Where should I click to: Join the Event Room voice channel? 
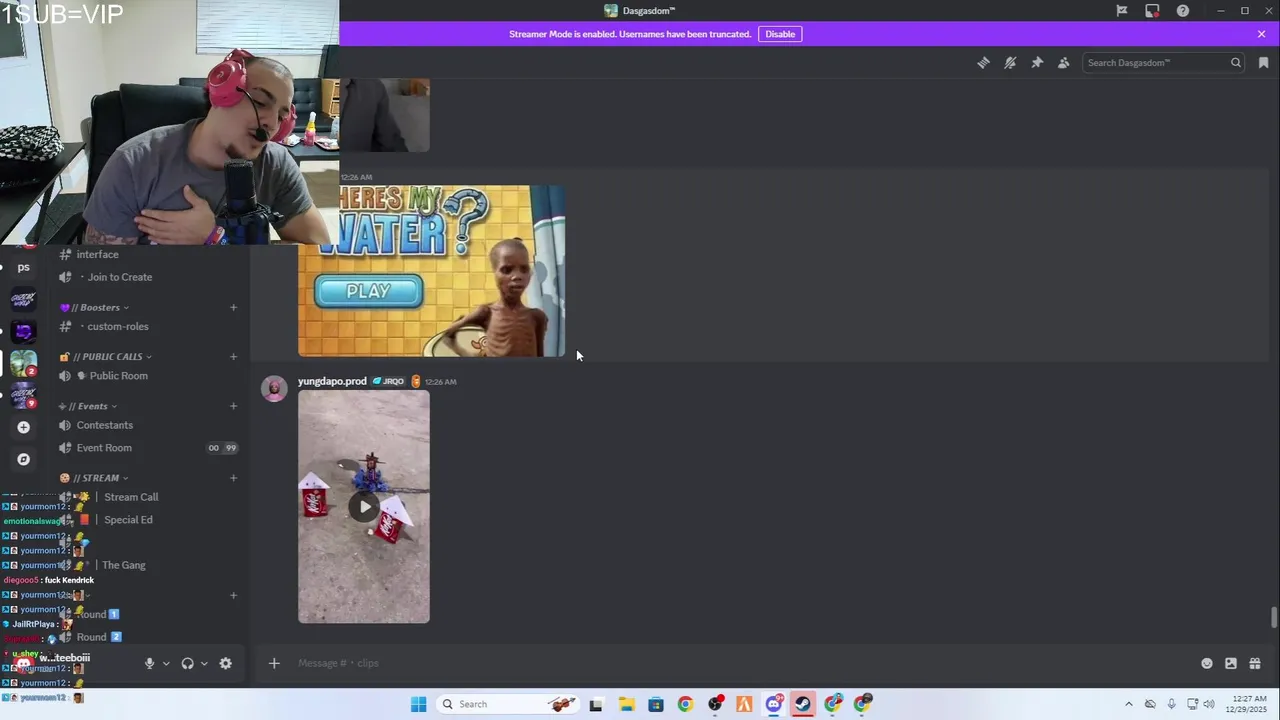coord(104,448)
